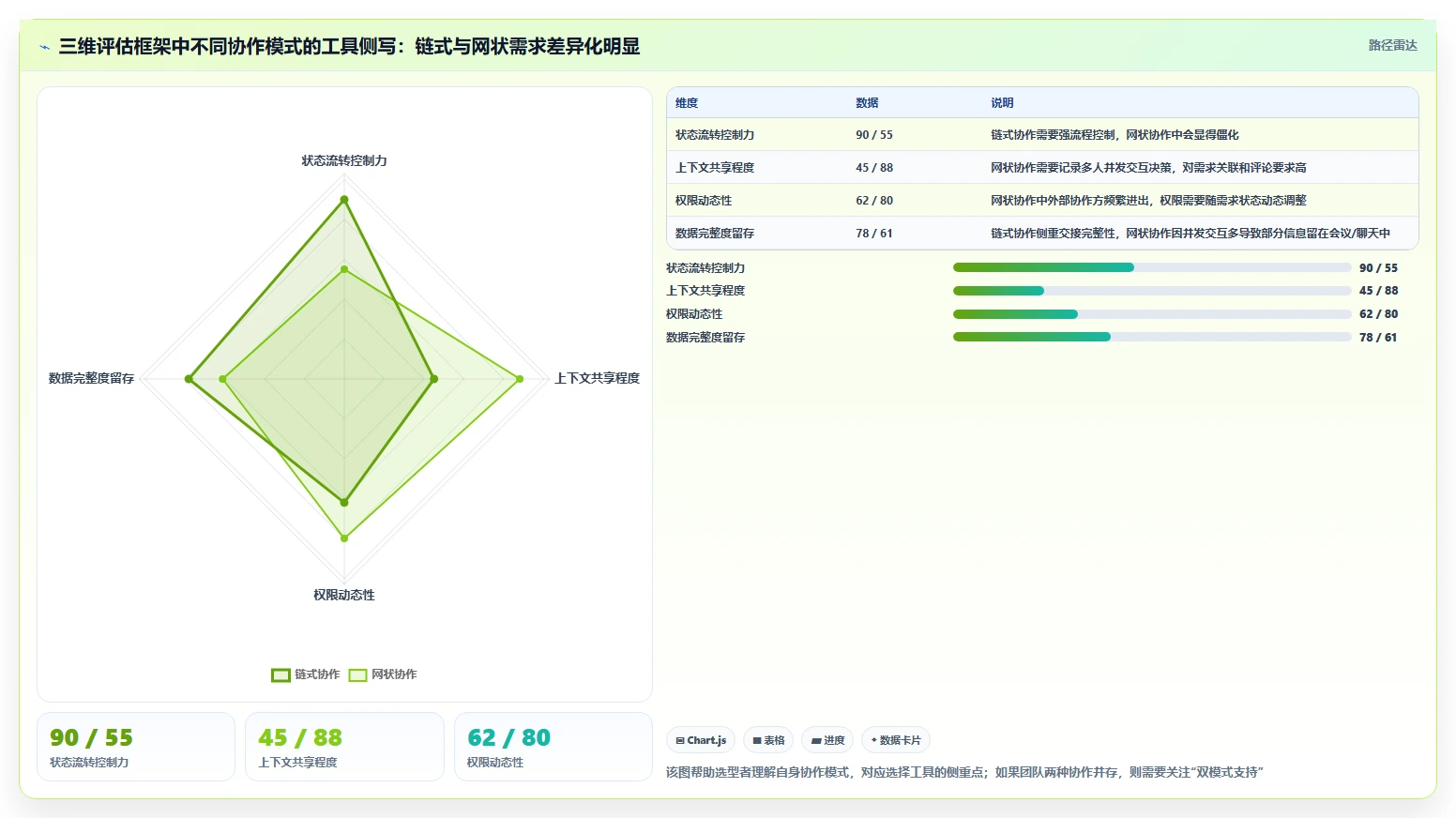
Task: Toggle the 网状协作 legend swatch
Action: click(357, 674)
